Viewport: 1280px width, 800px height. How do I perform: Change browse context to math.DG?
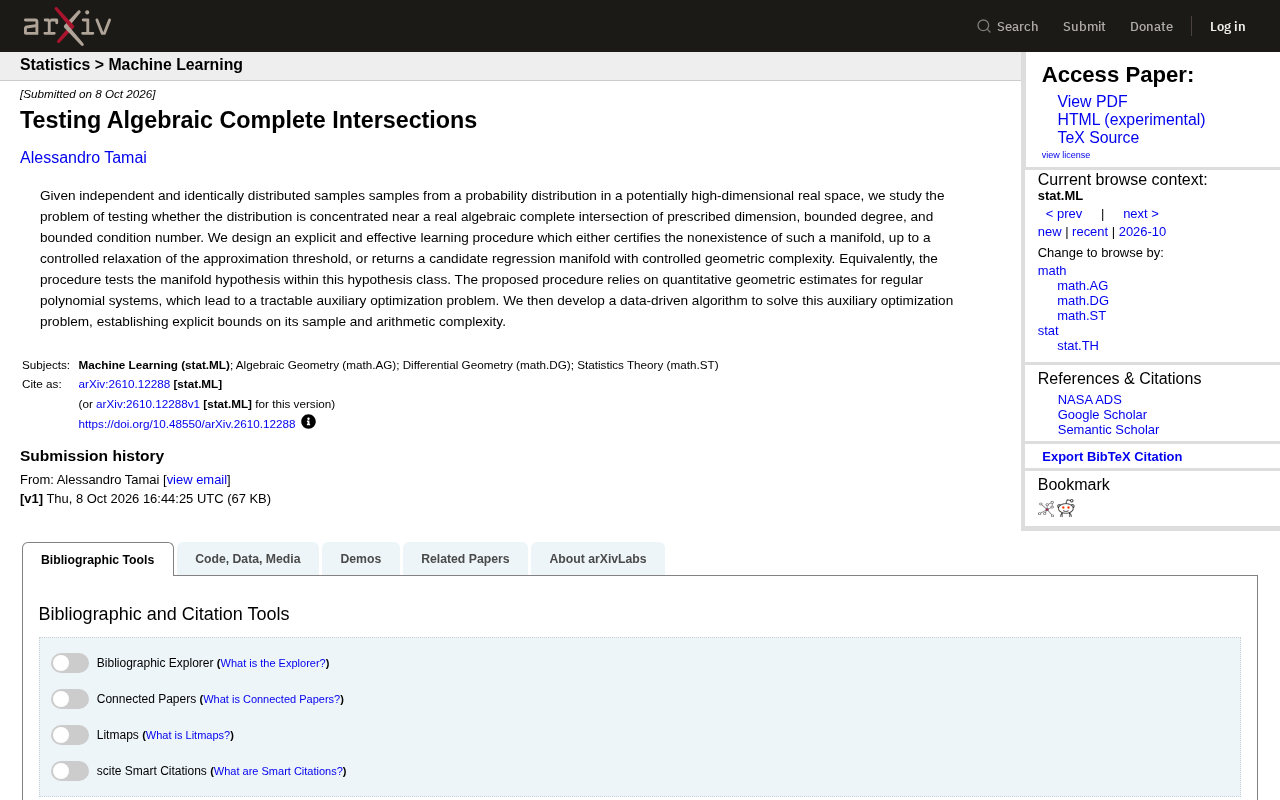coord(1083,301)
